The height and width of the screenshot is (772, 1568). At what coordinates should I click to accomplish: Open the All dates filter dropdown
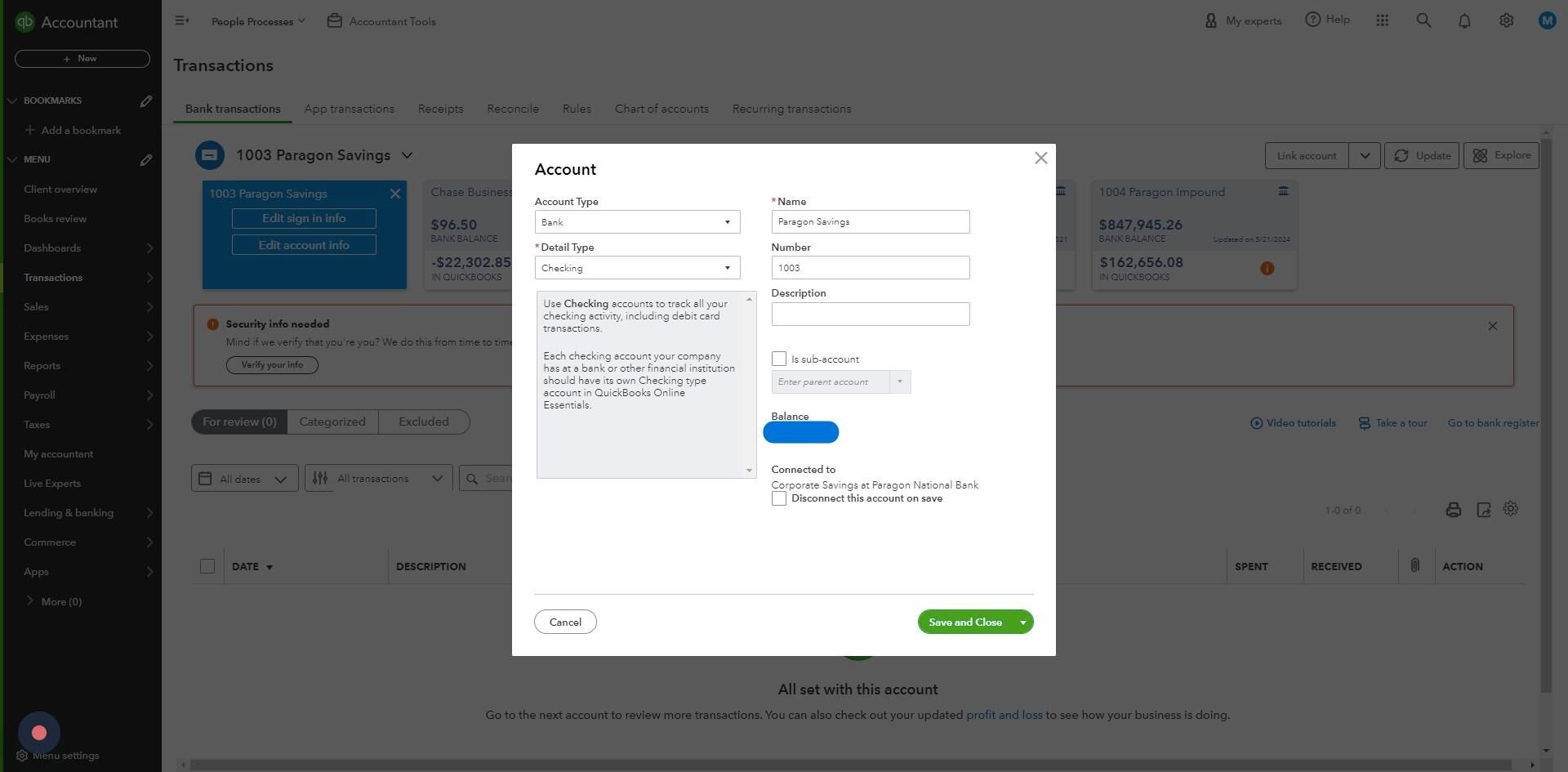pos(244,479)
